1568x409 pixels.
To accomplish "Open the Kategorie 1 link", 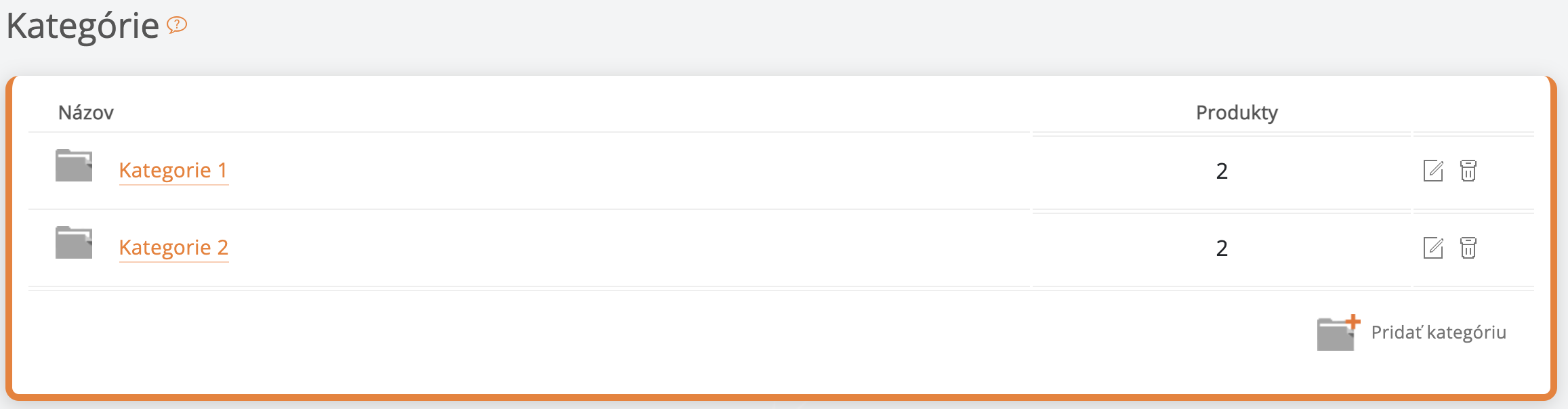I will coord(173,170).
